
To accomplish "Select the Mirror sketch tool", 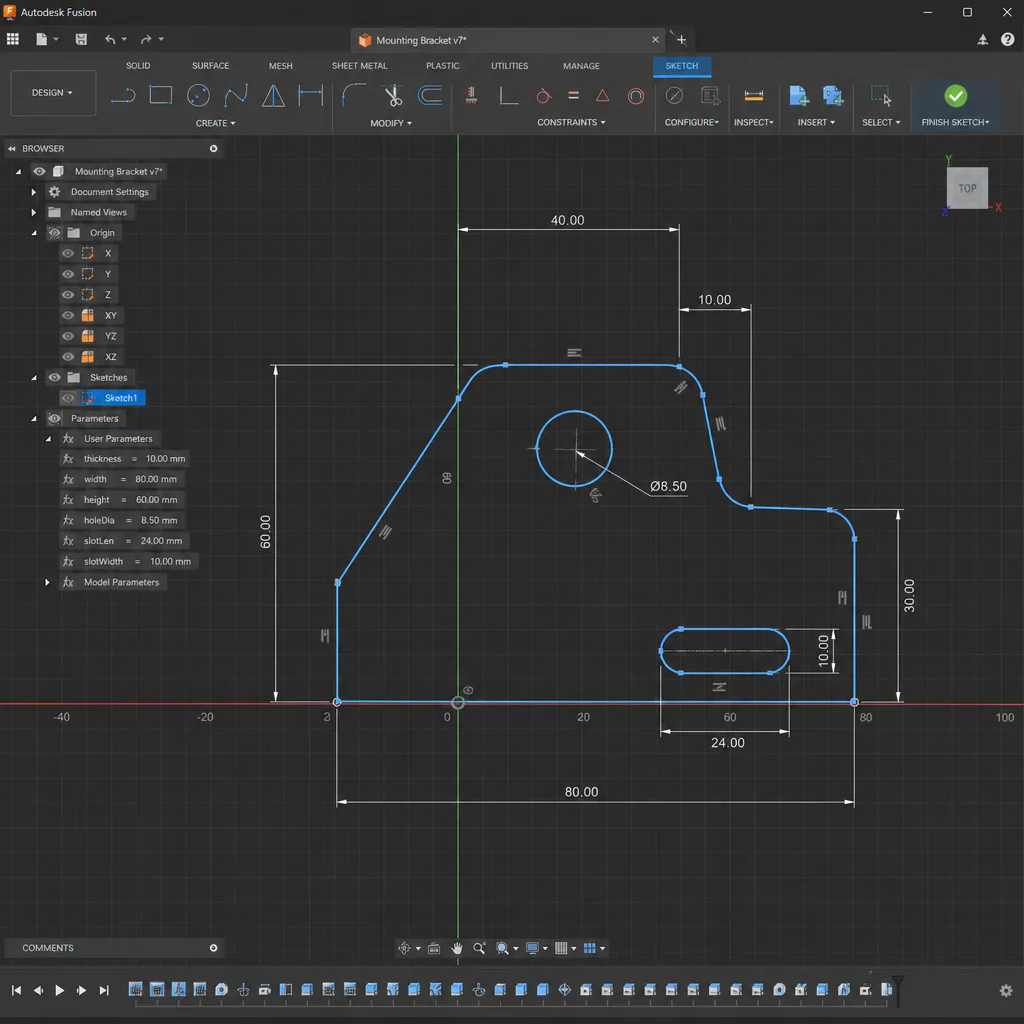I will (x=273, y=95).
